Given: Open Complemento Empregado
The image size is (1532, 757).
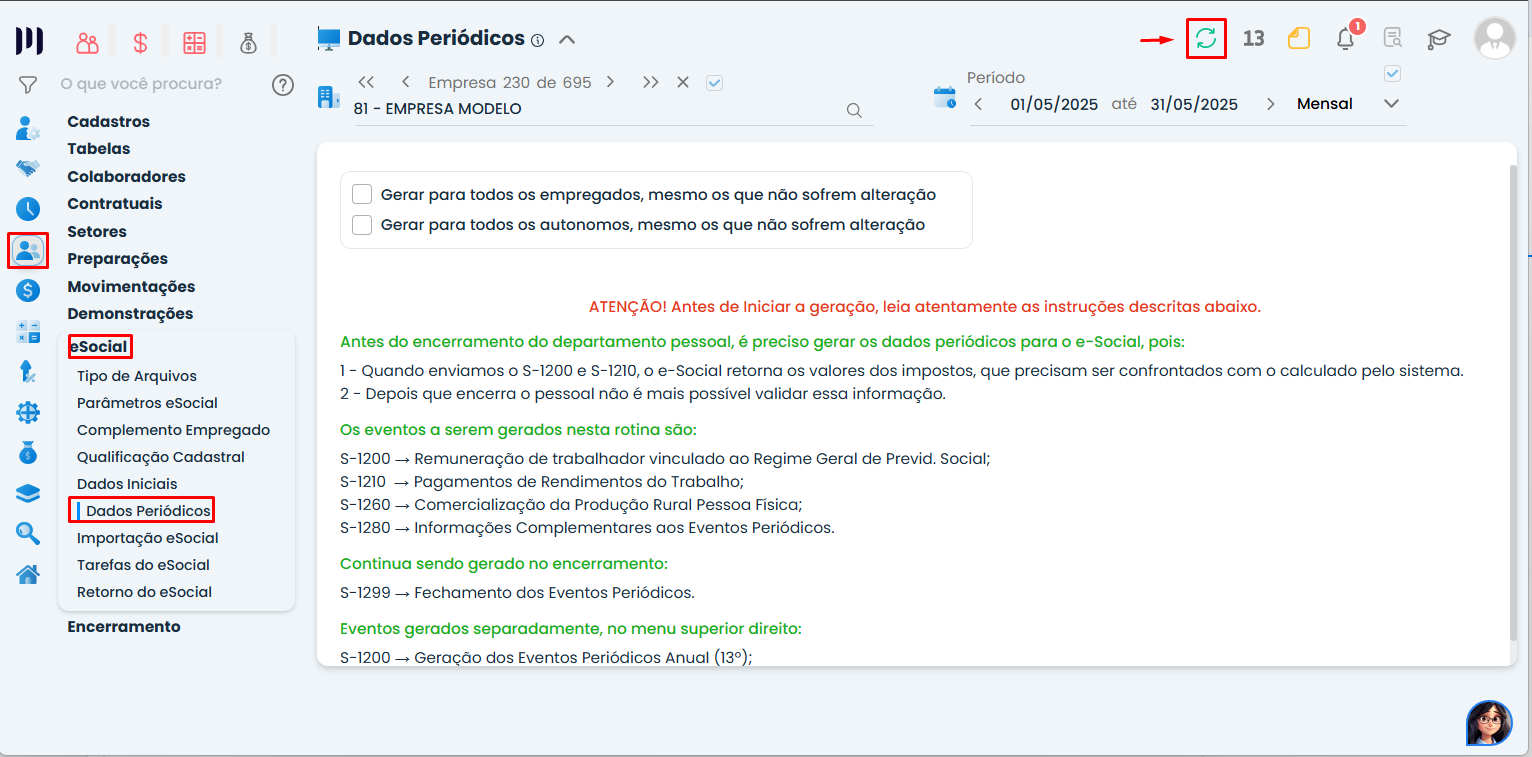Looking at the screenshot, I should pos(173,430).
